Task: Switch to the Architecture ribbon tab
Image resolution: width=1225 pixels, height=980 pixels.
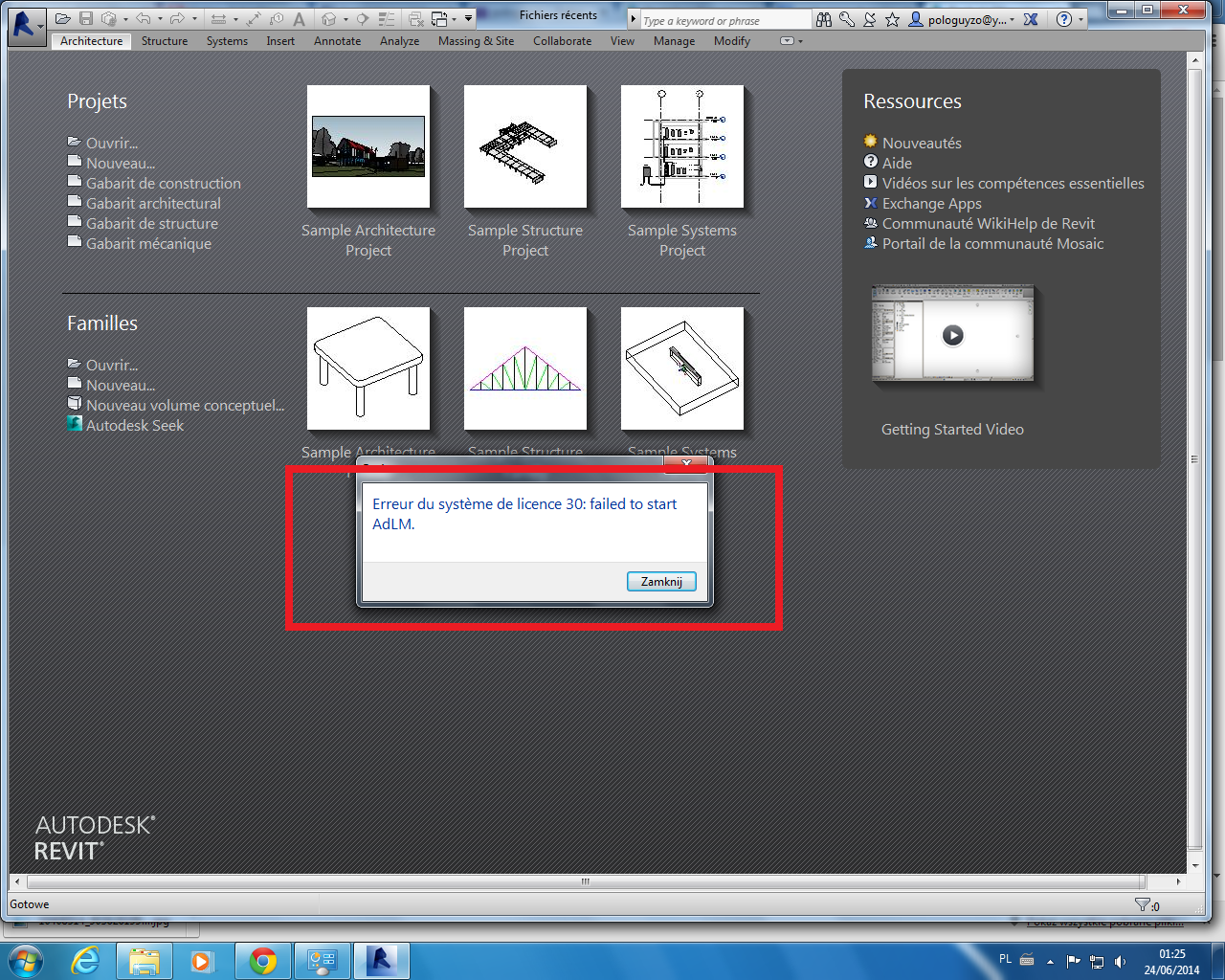Action: 91,41
